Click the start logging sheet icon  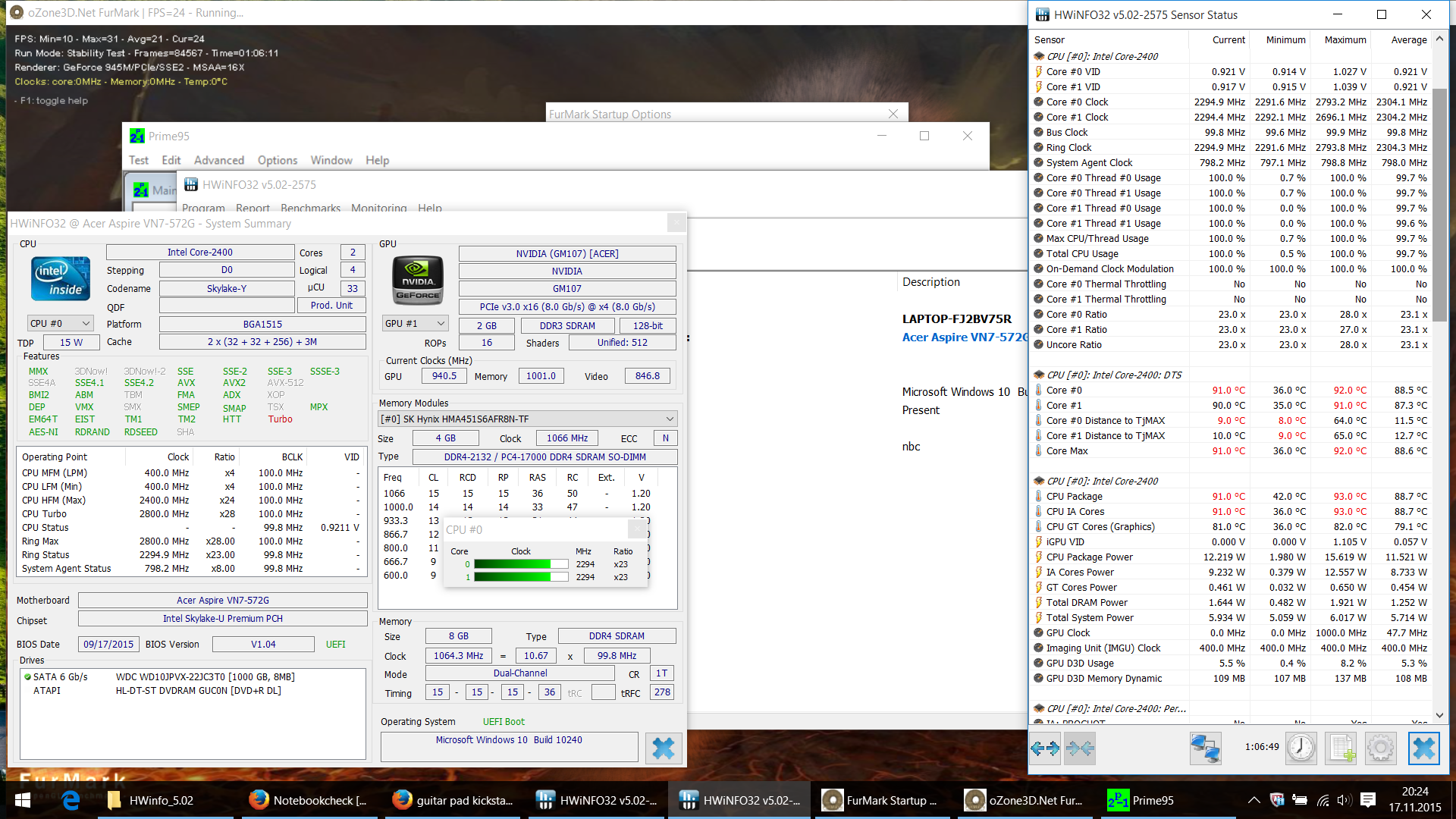[1341, 748]
